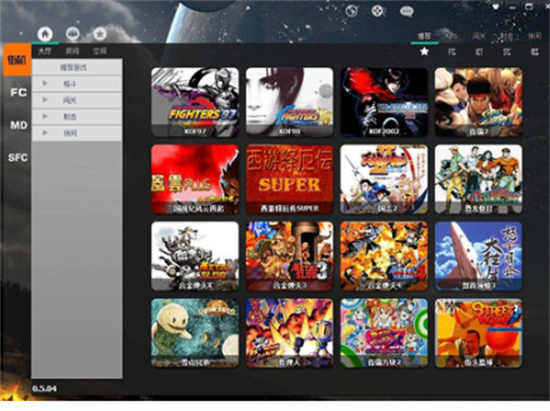Open the KOF98 game thumbnail

pyautogui.click(x=289, y=102)
